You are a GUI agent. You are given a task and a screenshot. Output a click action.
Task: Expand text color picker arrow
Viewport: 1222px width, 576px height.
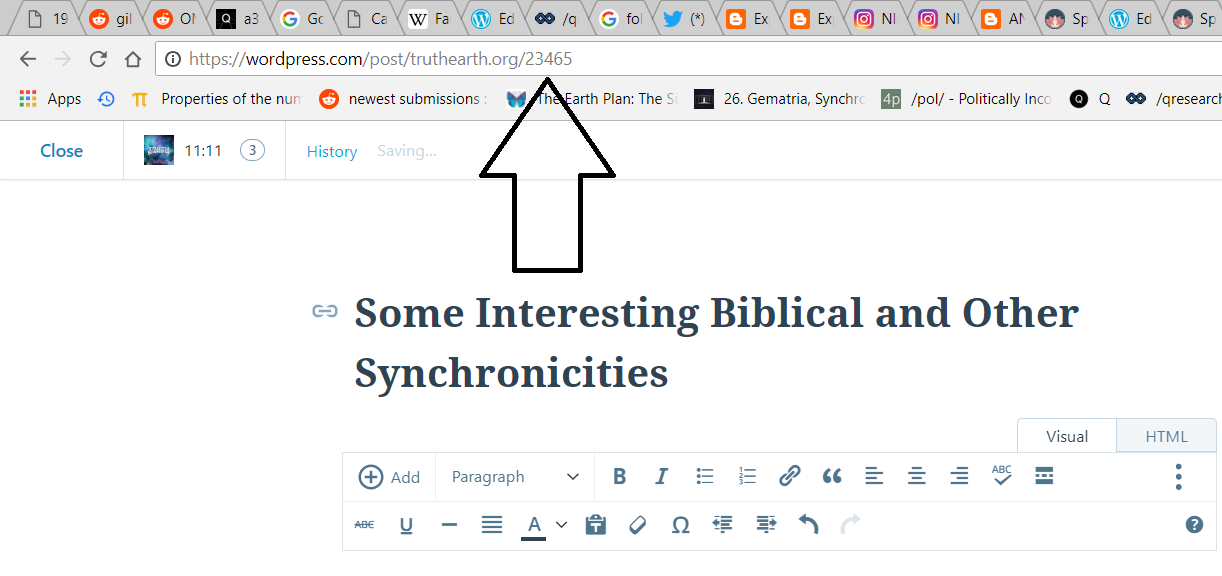click(x=562, y=525)
